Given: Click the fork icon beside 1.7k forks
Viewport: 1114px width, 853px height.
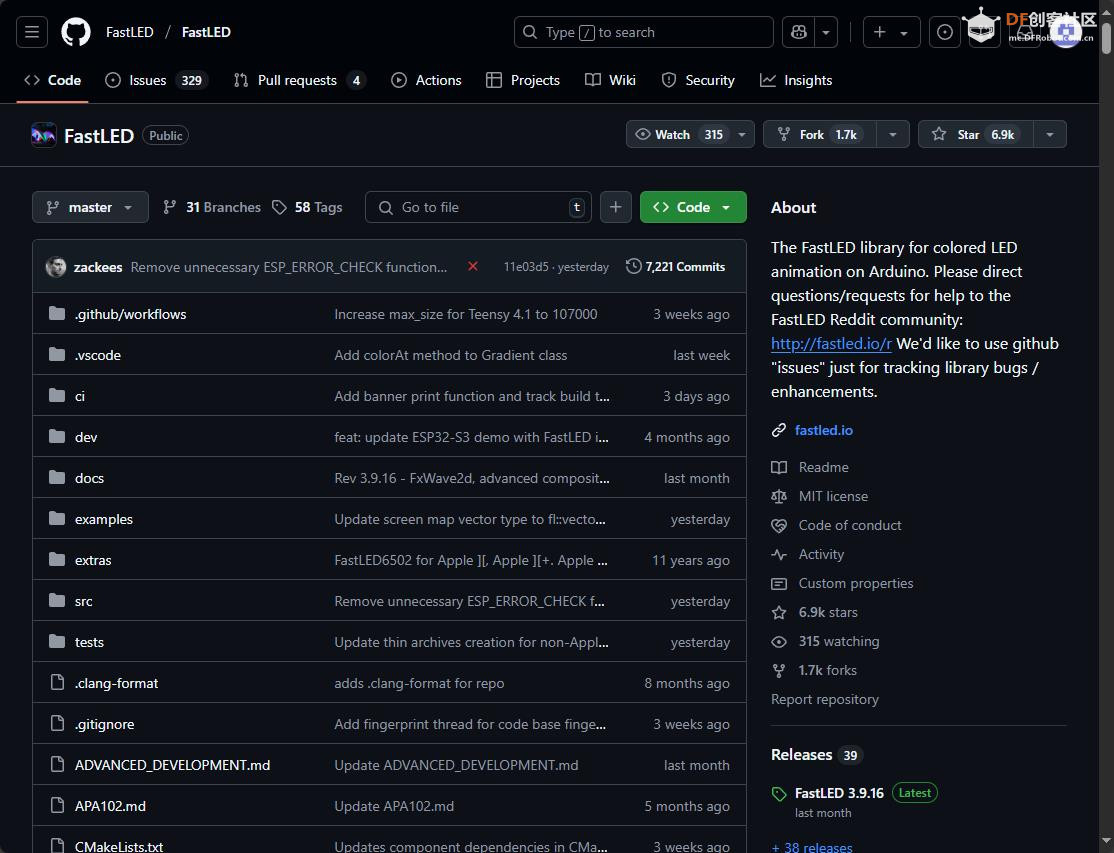Looking at the screenshot, I should point(779,670).
